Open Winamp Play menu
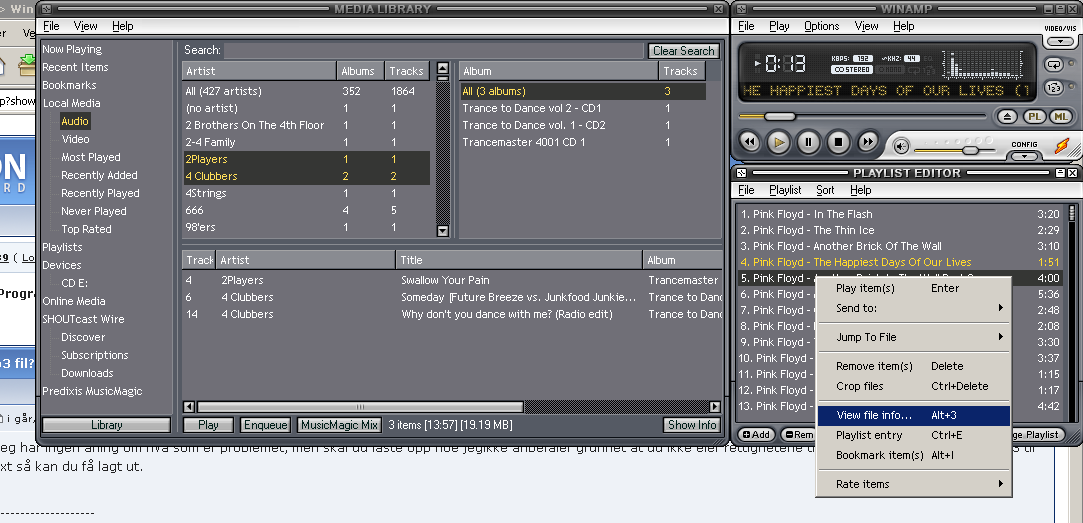The height and width of the screenshot is (523, 1083). [x=779, y=26]
